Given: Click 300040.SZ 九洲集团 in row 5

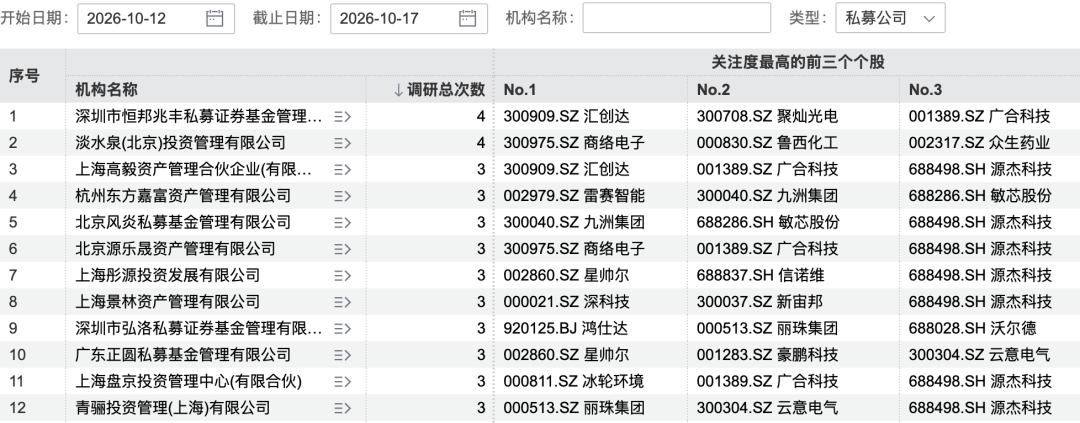Looking at the screenshot, I should click(574, 223).
